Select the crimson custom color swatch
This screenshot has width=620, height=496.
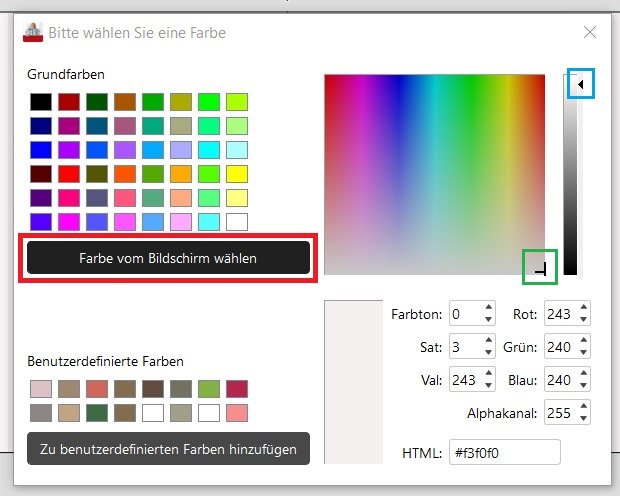(x=237, y=389)
